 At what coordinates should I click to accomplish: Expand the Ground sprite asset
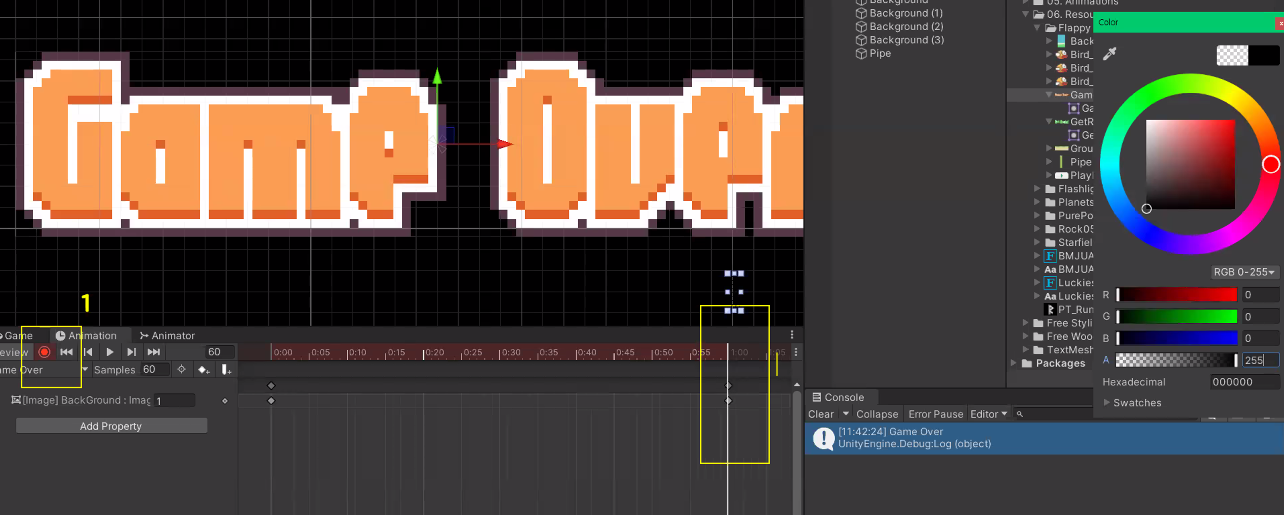point(1050,148)
